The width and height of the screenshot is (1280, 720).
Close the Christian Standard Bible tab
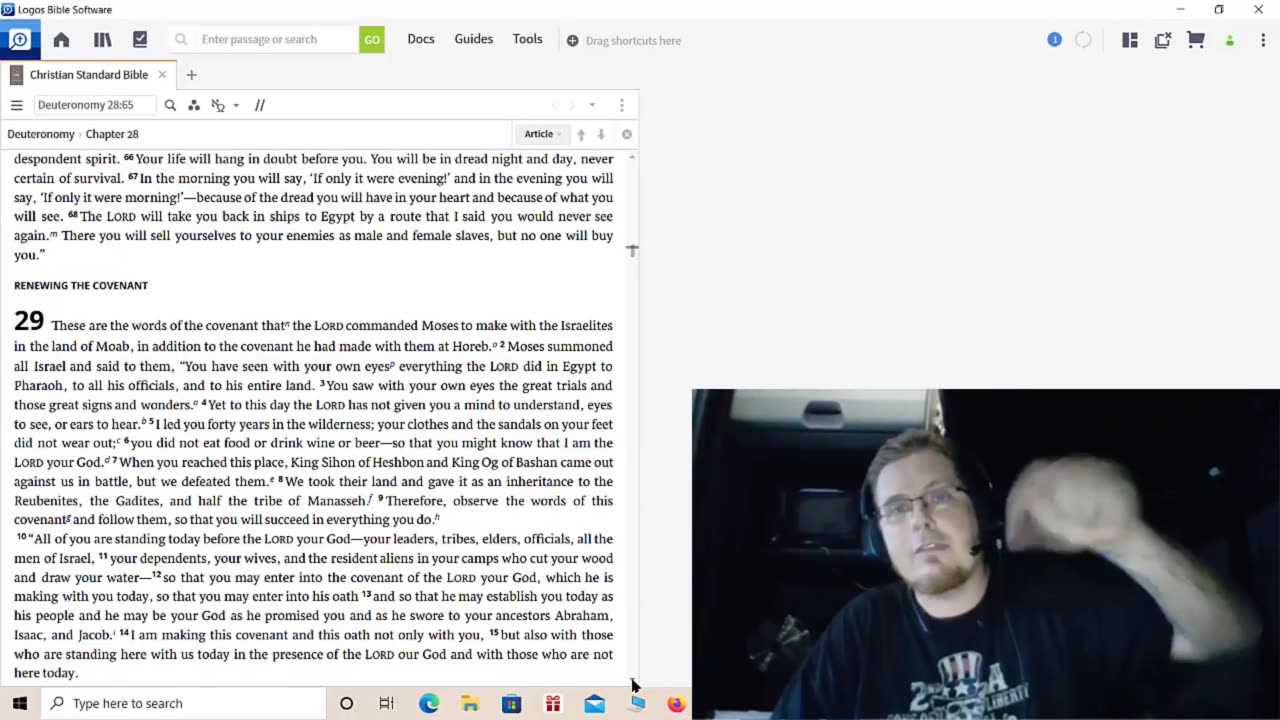point(162,75)
